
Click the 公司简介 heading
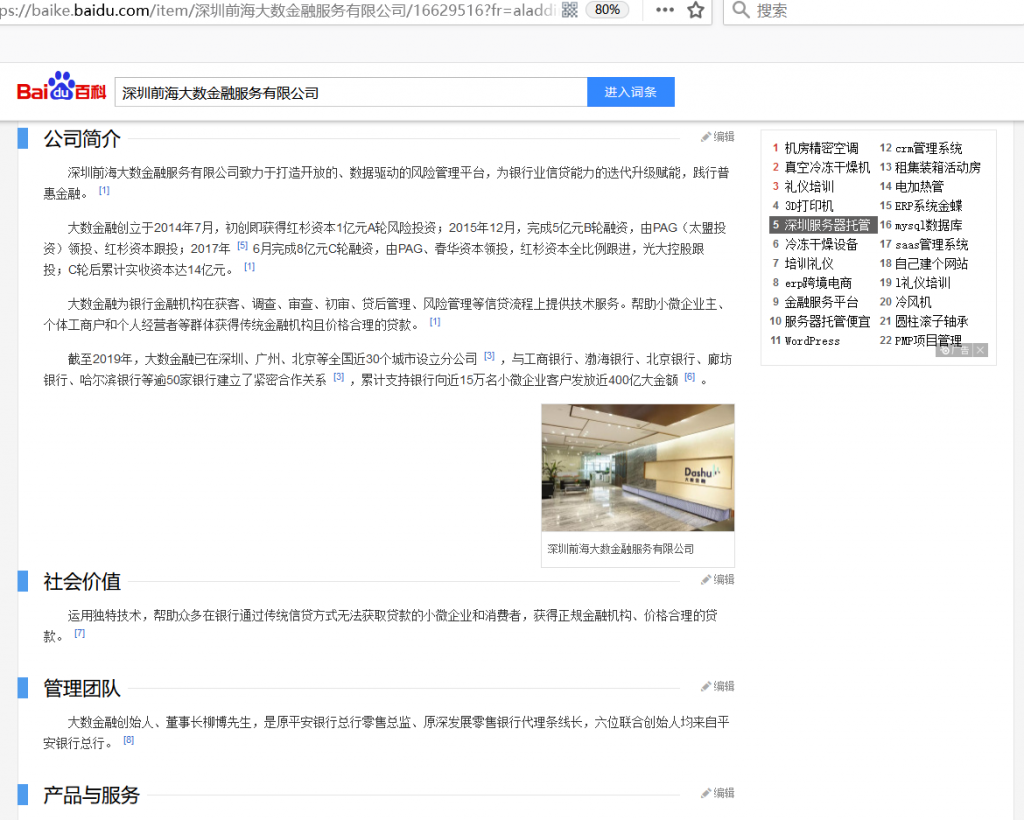(x=82, y=139)
